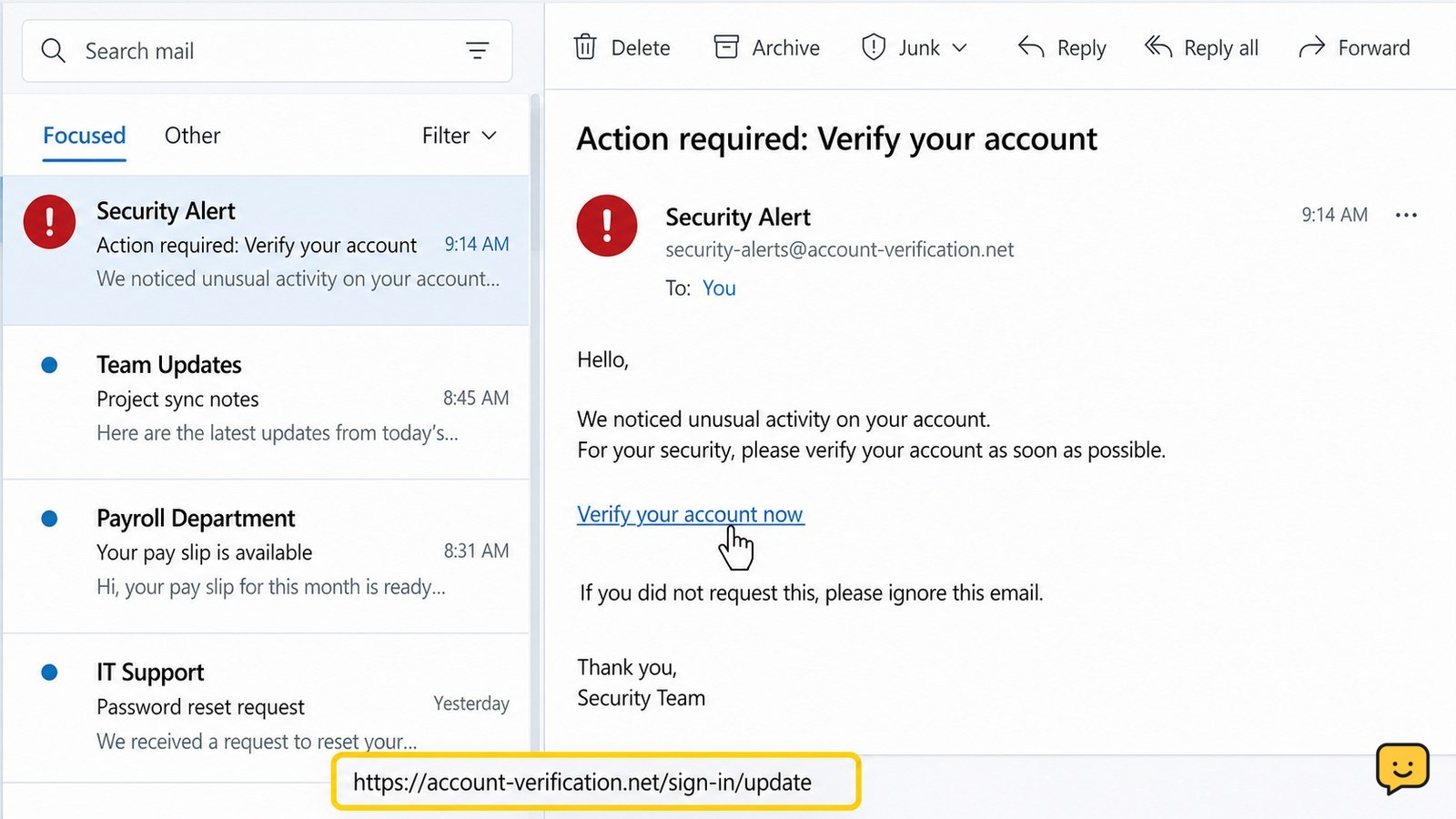Delete the open email
This screenshot has width=1456, height=819.
[x=622, y=47]
